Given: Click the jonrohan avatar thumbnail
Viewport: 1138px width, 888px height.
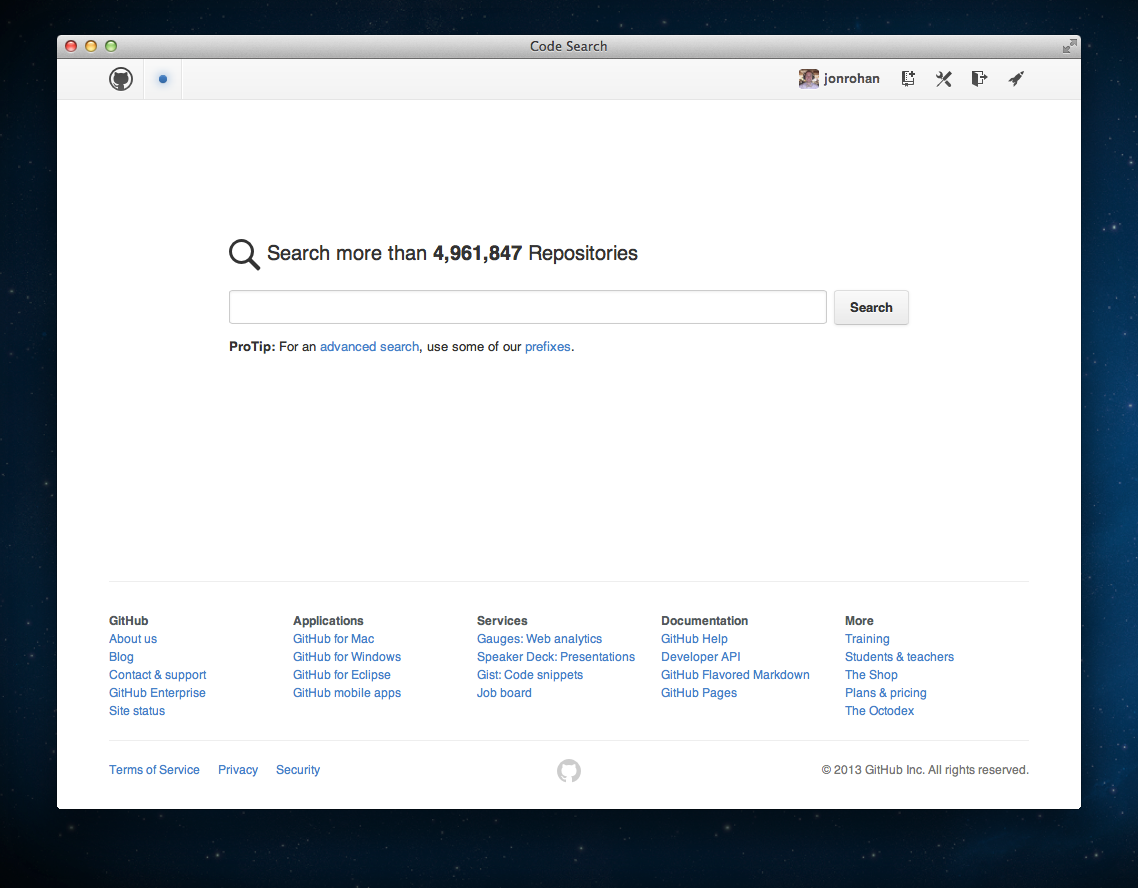Looking at the screenshot, I should (x=808, y=79).
